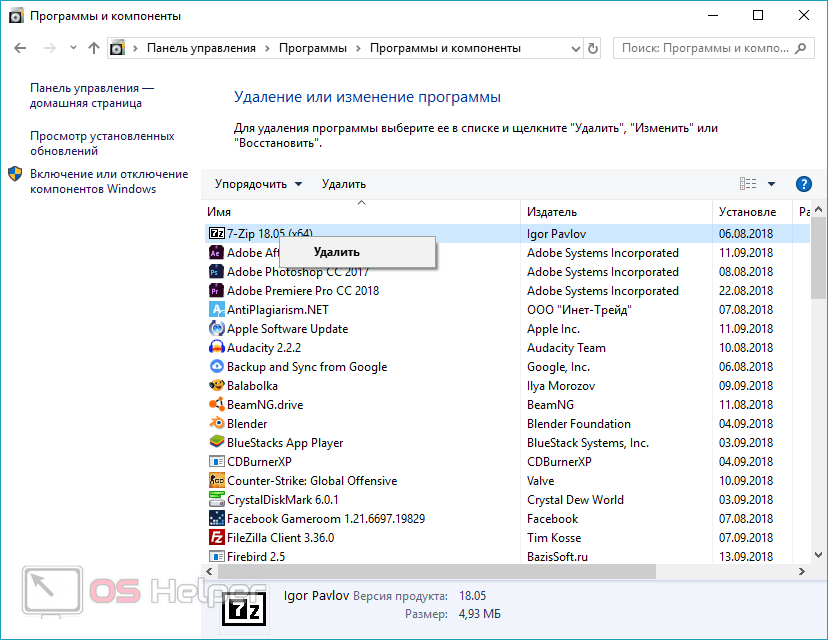Click the FileZilla Client icon
The height and width of the screenshot is (640, 828).
217,538
